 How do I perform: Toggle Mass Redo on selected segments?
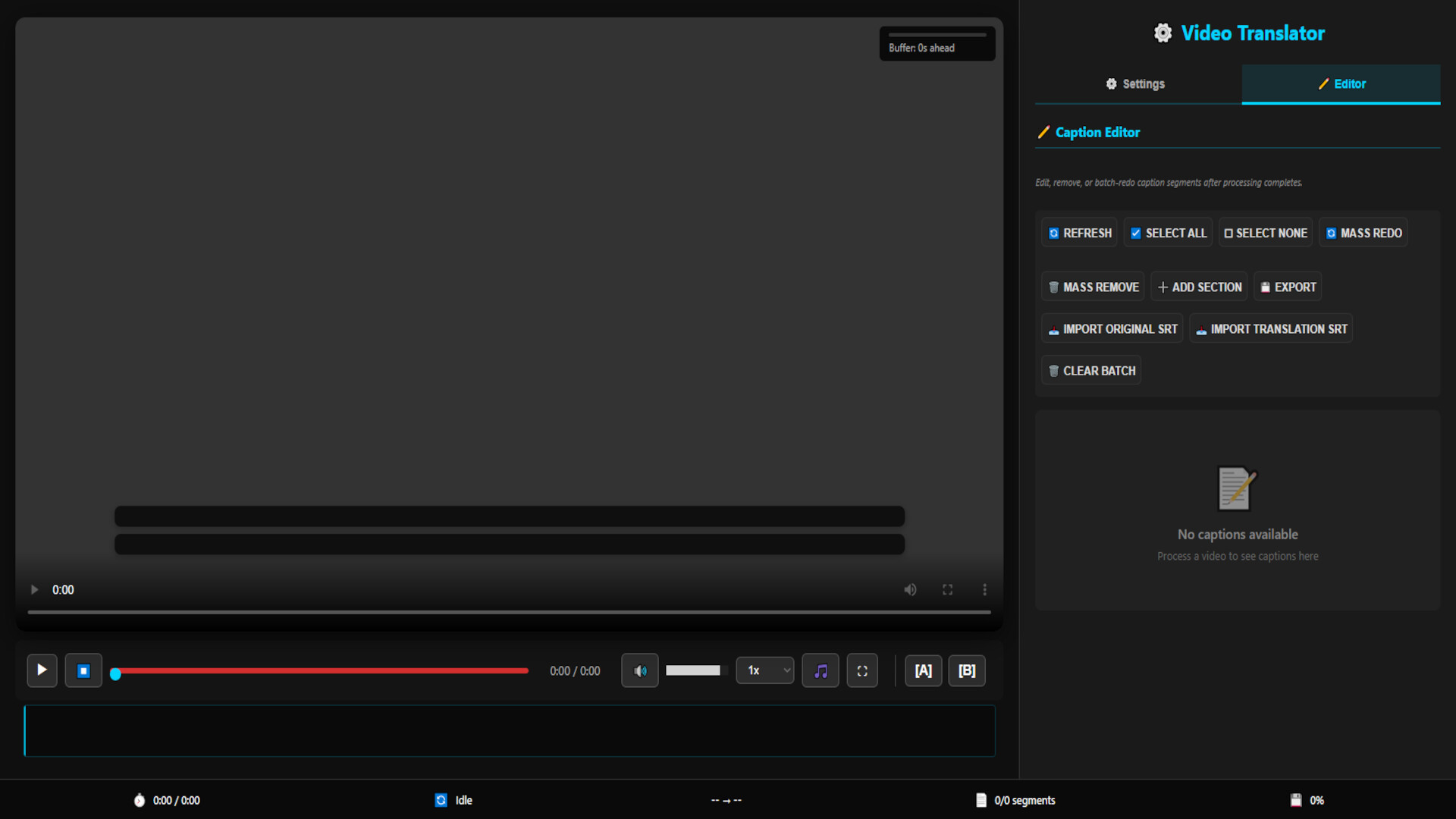pos(1363,233)
